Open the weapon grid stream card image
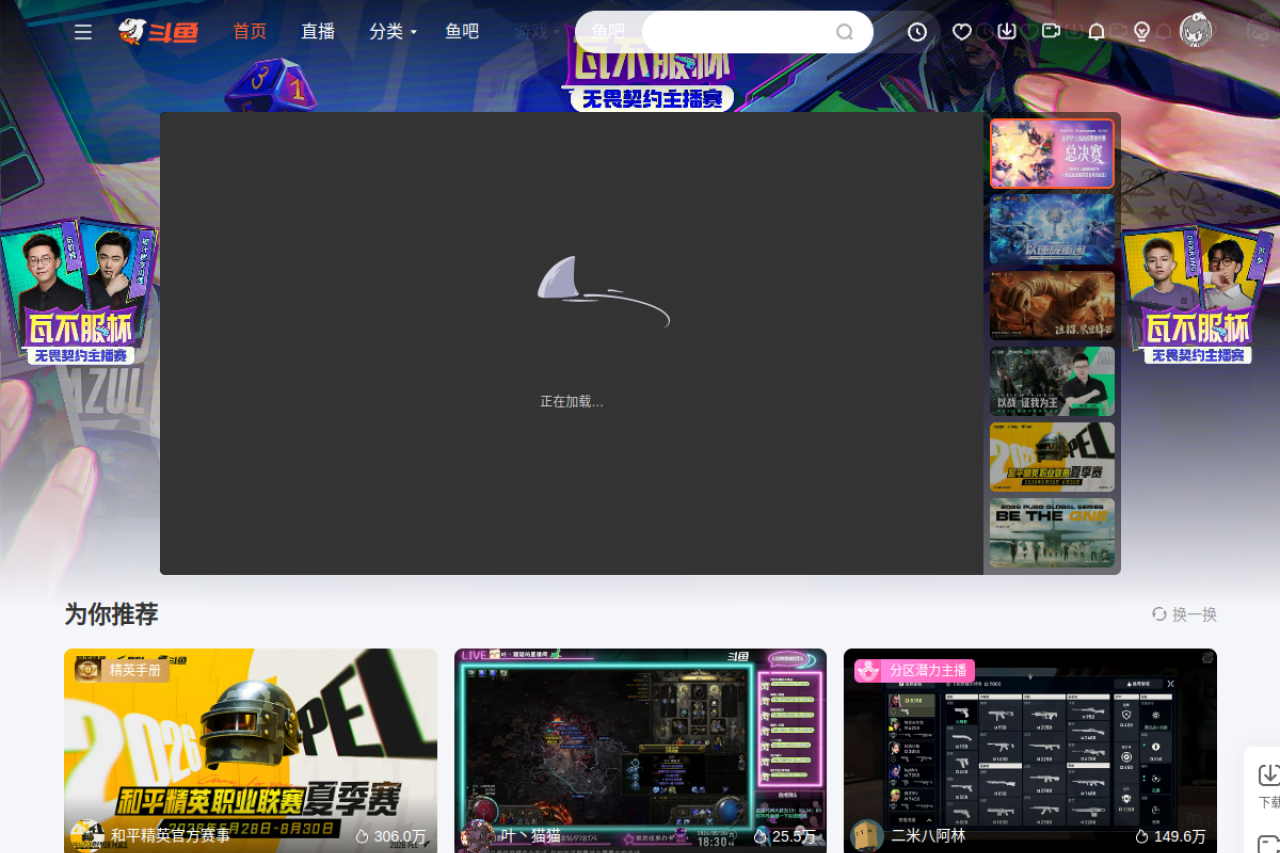1280x853 pixels. click(1030, 751)
